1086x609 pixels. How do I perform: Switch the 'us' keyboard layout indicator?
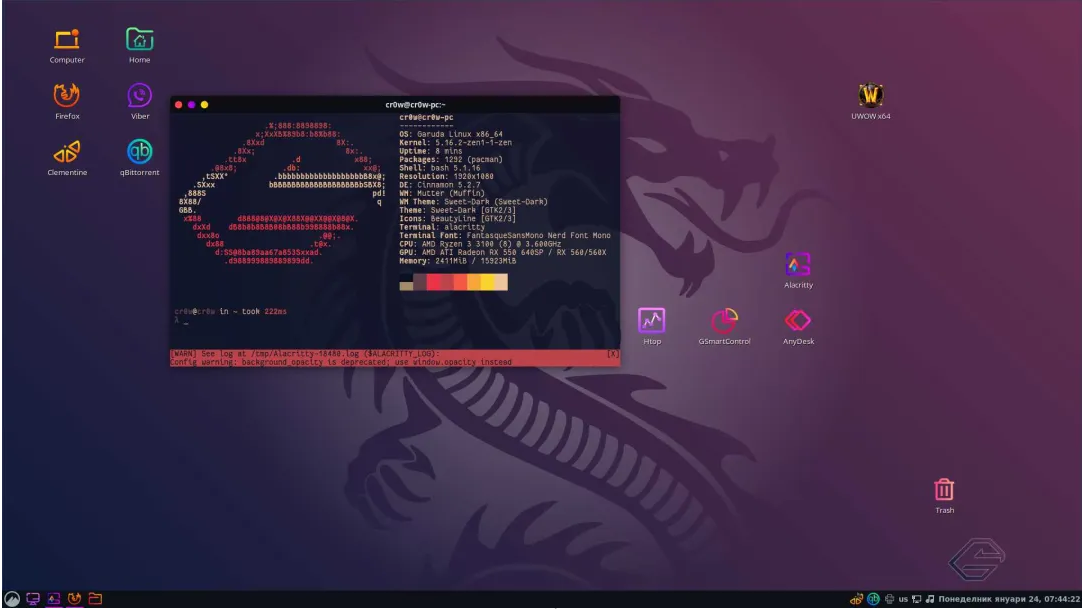(903, 599)
